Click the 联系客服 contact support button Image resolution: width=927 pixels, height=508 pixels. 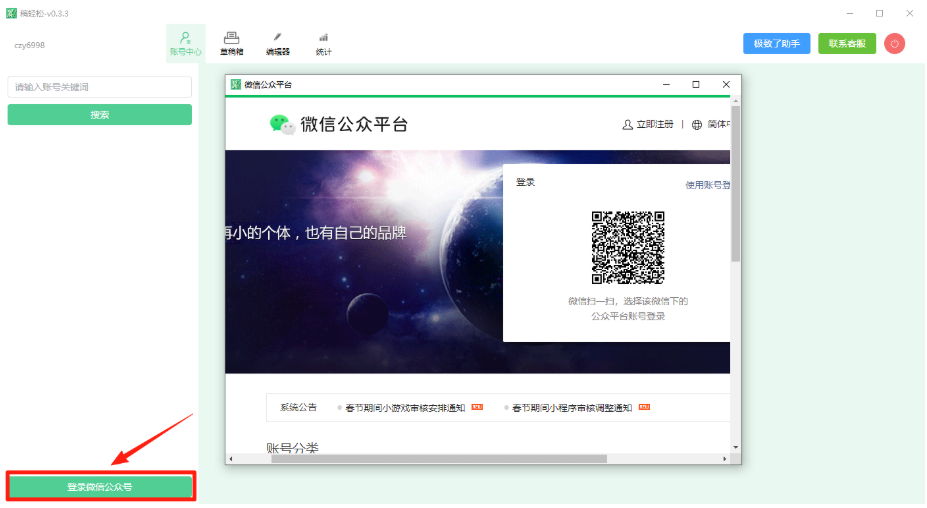click(847, 43)
